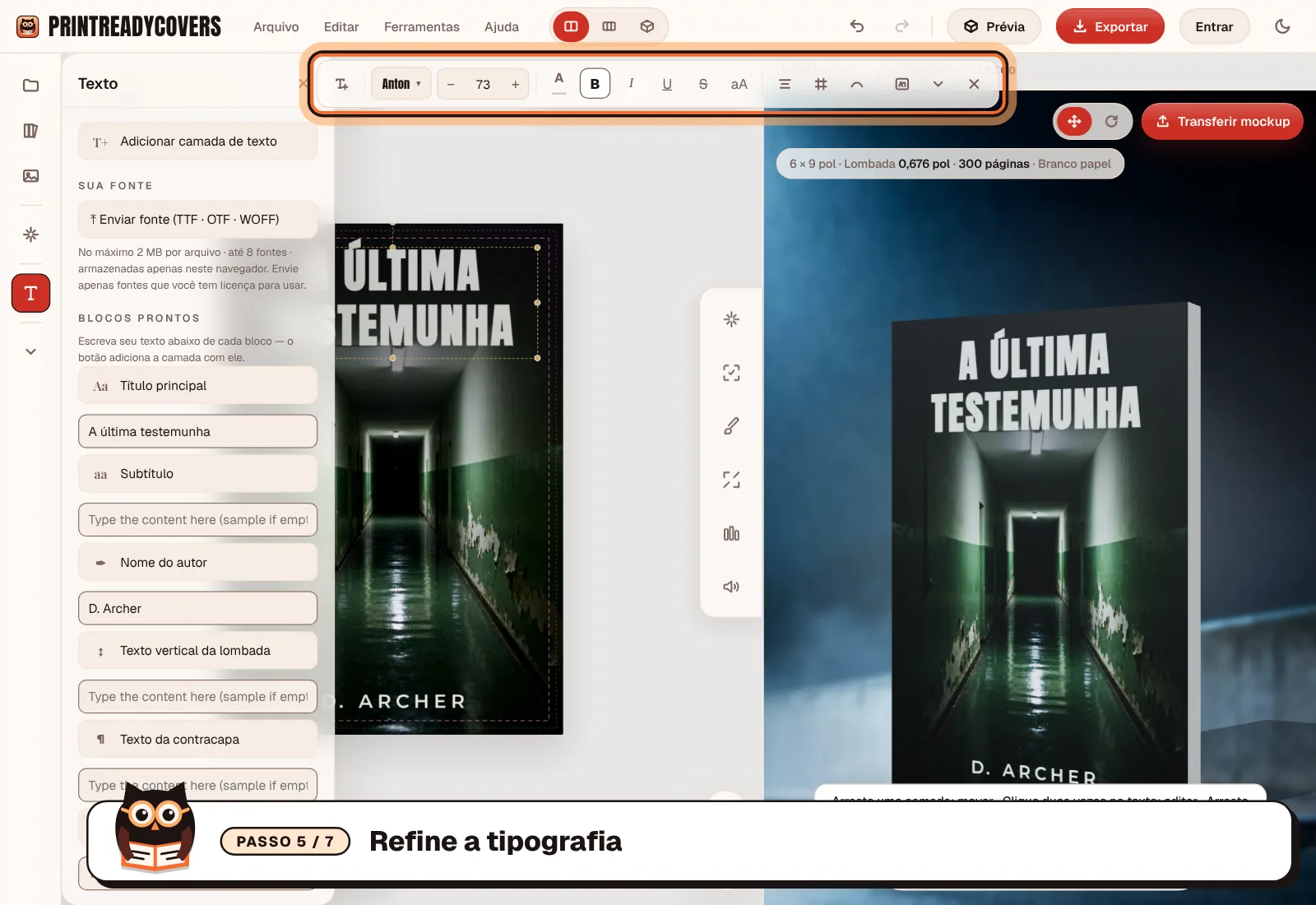
Task: Open the sparkle effects panel in sidebar
Action: 30,235
